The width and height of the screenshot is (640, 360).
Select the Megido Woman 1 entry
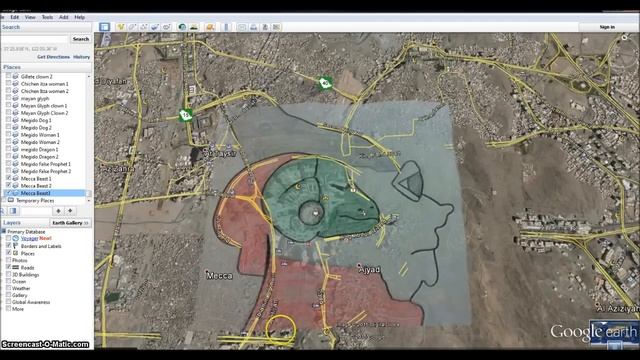(x=40, y=135)
